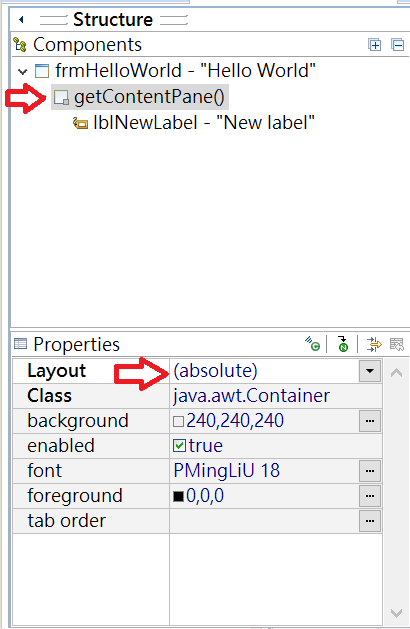Screen dimensions: 410x629
Task: Click the background 240,240,240 color swatch
Action: coord(179,421)
